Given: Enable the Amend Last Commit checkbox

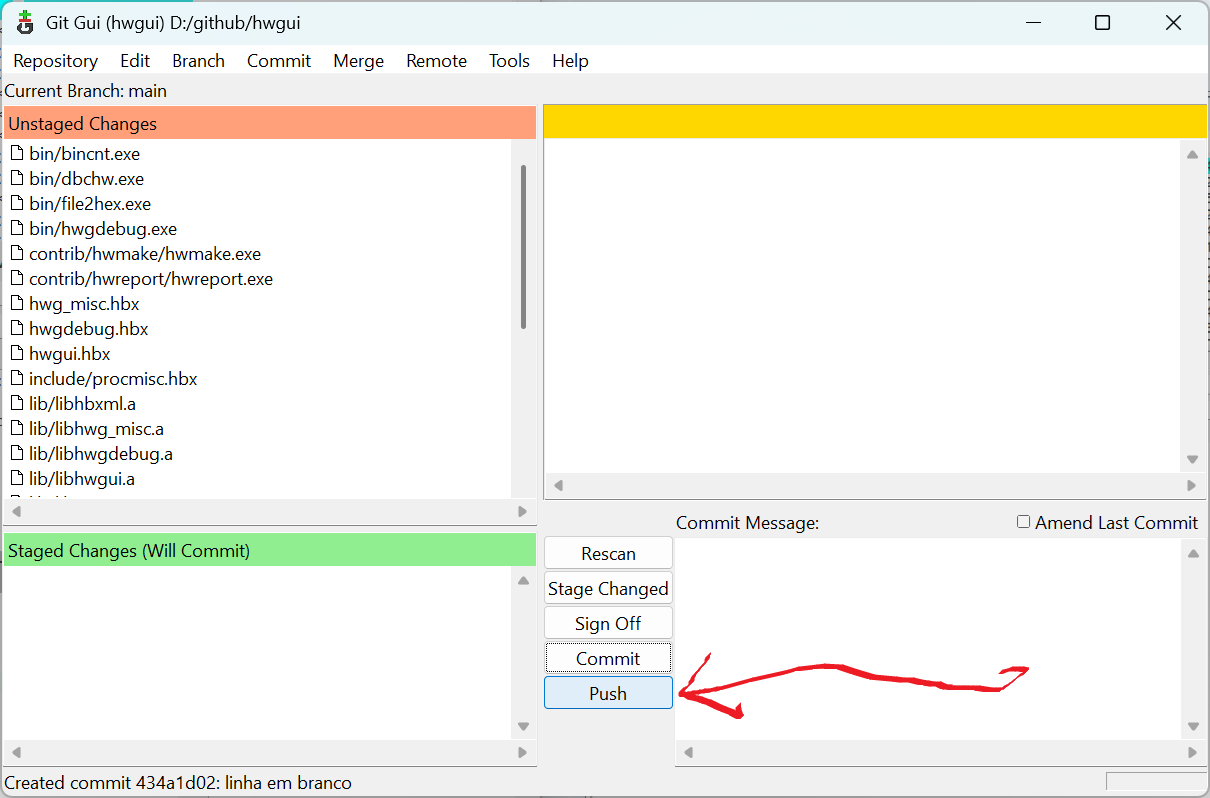Looking at the screenshot, I should (x=1023, y=522).
